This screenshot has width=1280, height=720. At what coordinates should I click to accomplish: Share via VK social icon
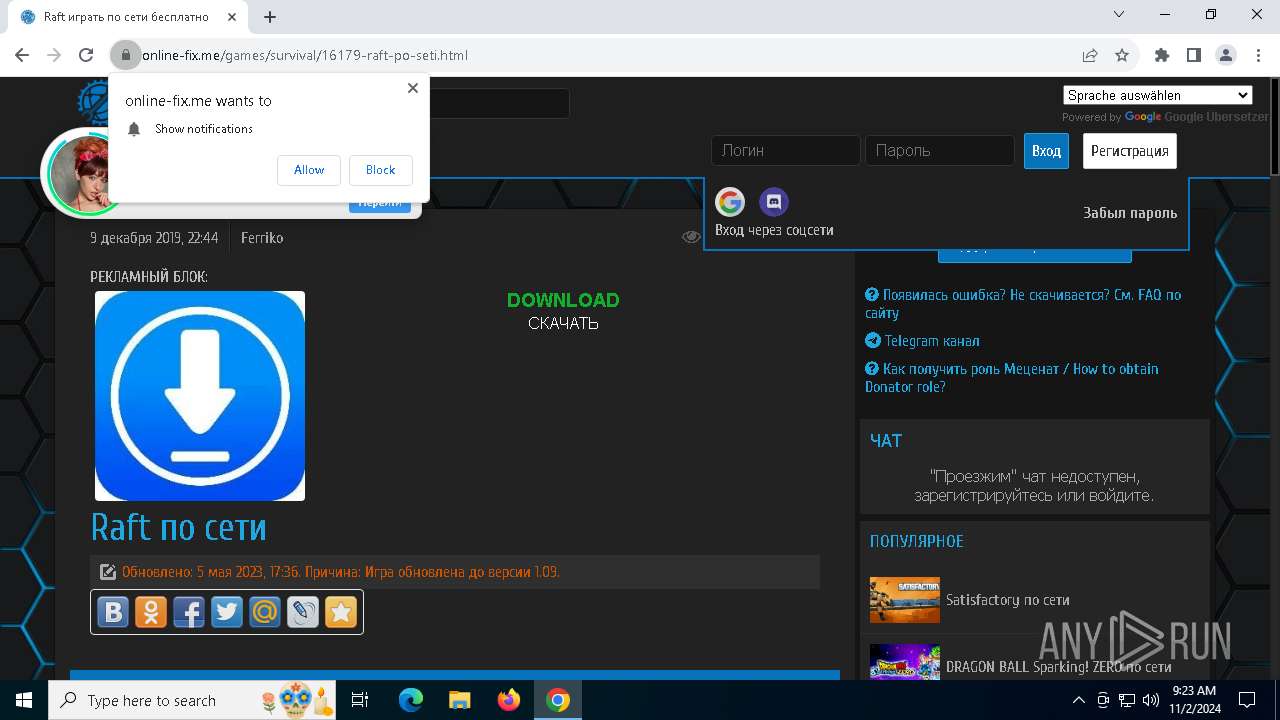point(113,612)
